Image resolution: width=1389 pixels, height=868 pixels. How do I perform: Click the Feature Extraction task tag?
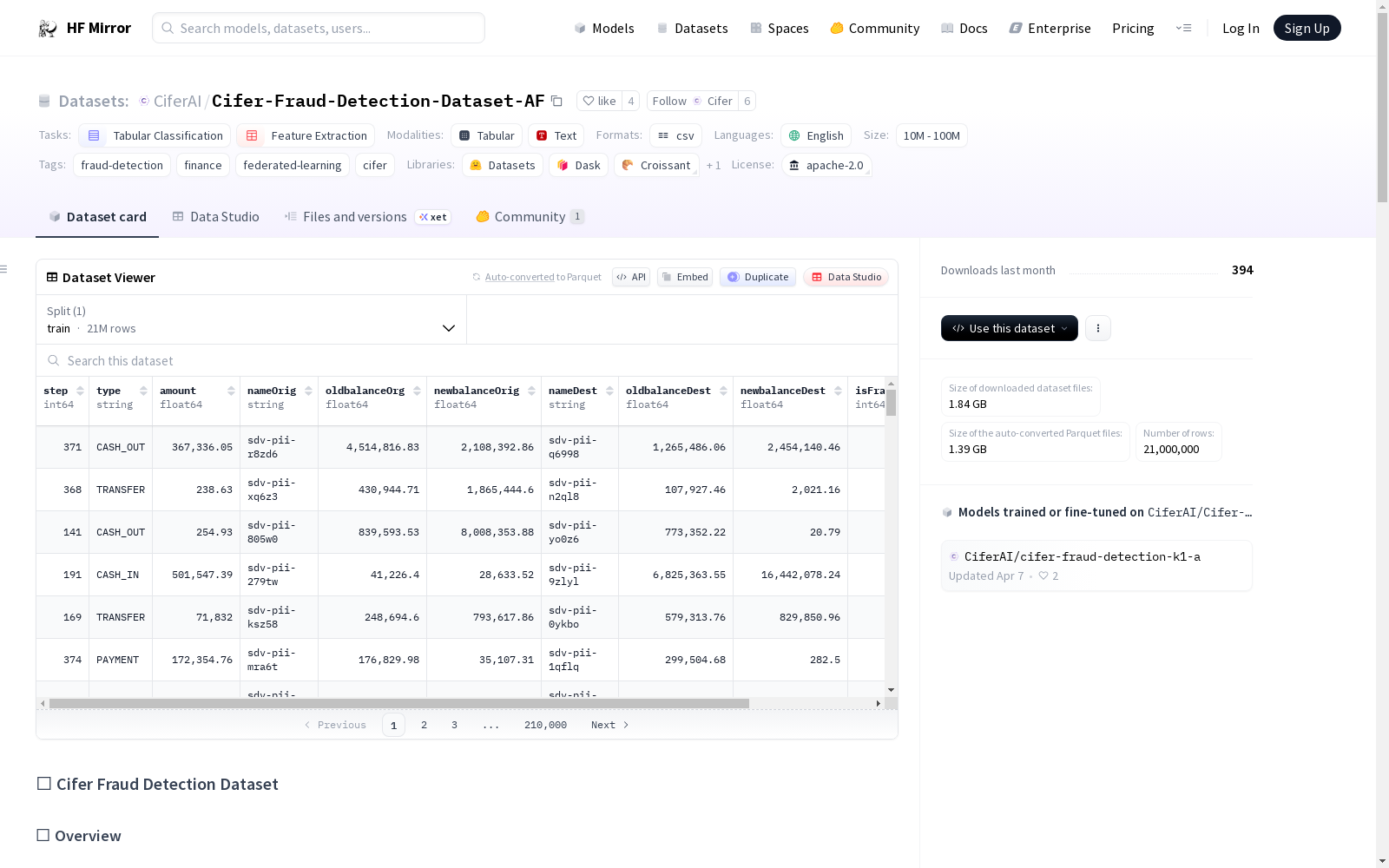[x=306, y=135]
